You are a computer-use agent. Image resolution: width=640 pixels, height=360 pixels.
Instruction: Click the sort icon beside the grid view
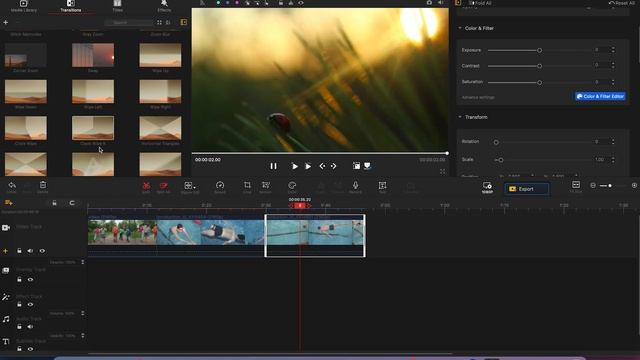pos(168,22)
